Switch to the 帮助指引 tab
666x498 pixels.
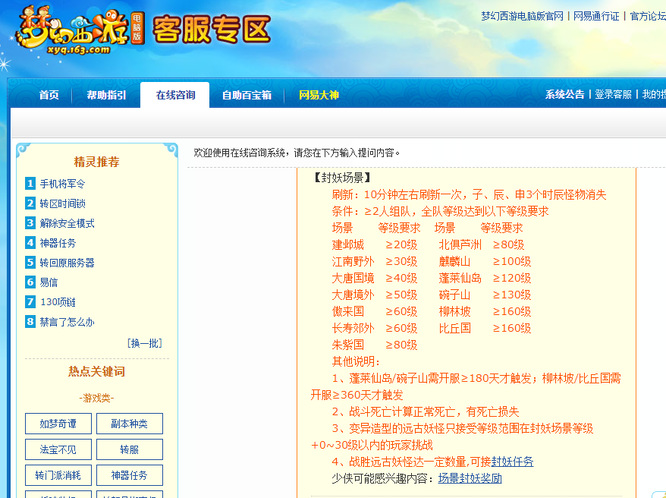pos(106,95)
